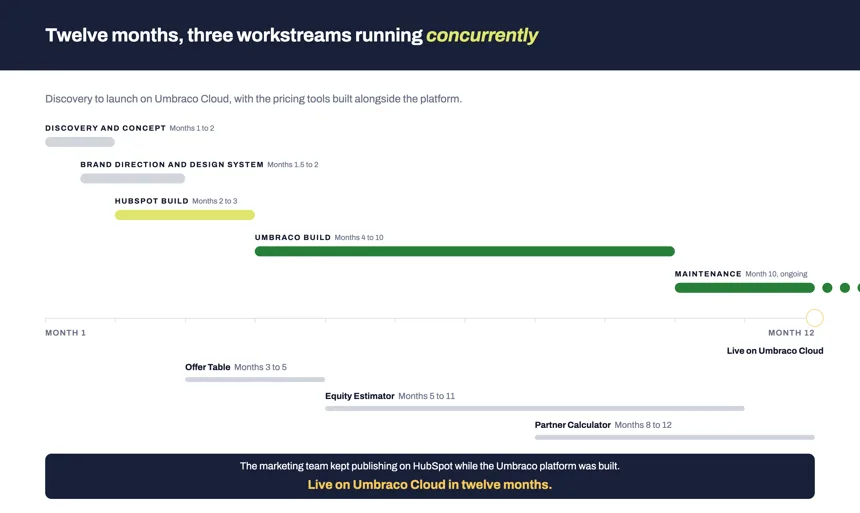Click the 'Live on Umbraco Cloud' milestone caption
The width and height of the screenshot is (860, 513).
point(775,351)
